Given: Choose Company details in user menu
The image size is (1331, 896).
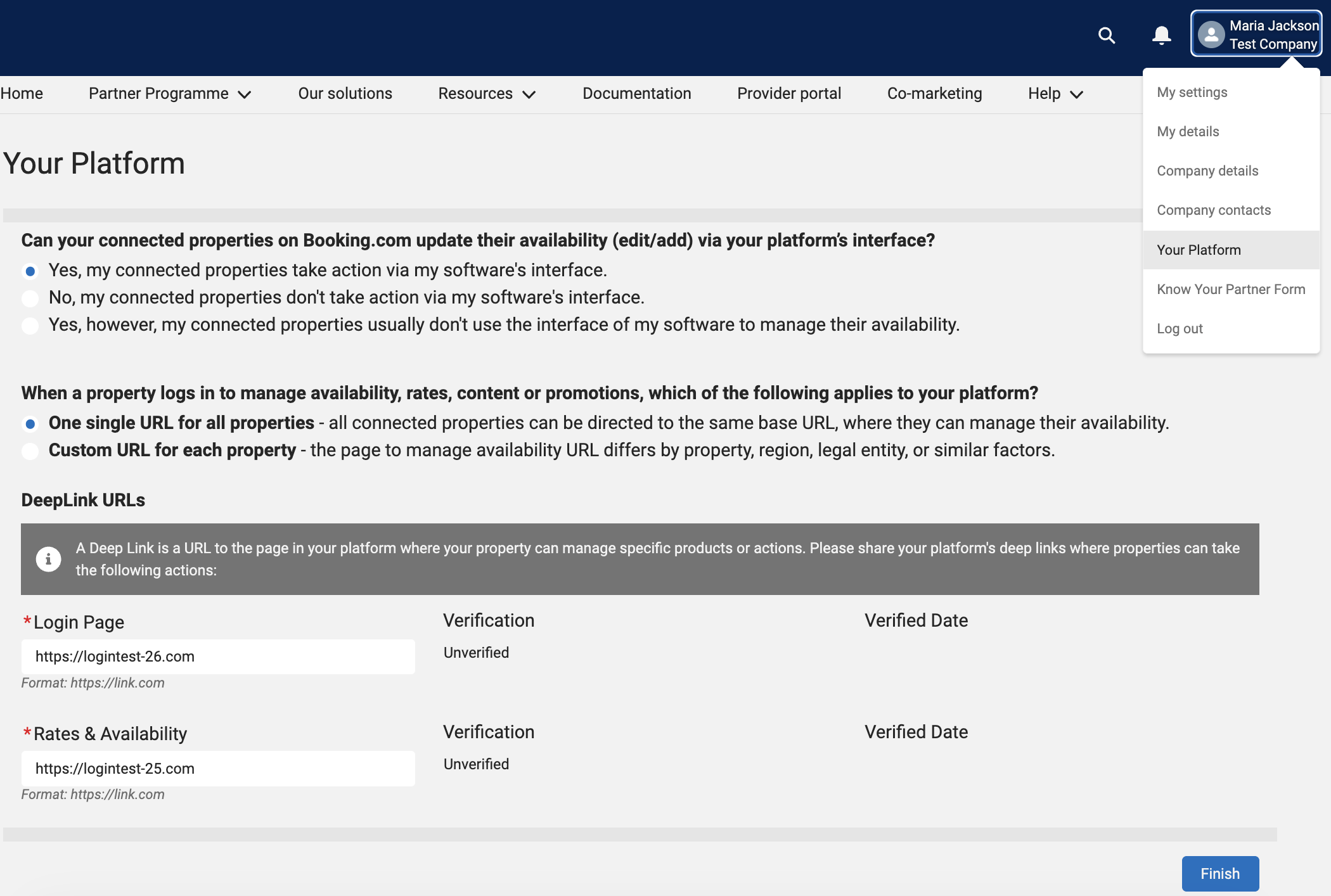Looking at the screenshot, I should (1207, 171).
